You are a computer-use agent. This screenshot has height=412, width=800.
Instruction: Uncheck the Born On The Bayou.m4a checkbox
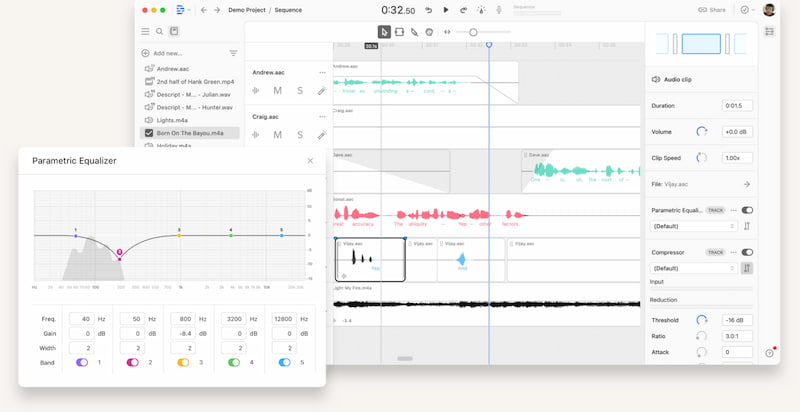tap(149, 133)
